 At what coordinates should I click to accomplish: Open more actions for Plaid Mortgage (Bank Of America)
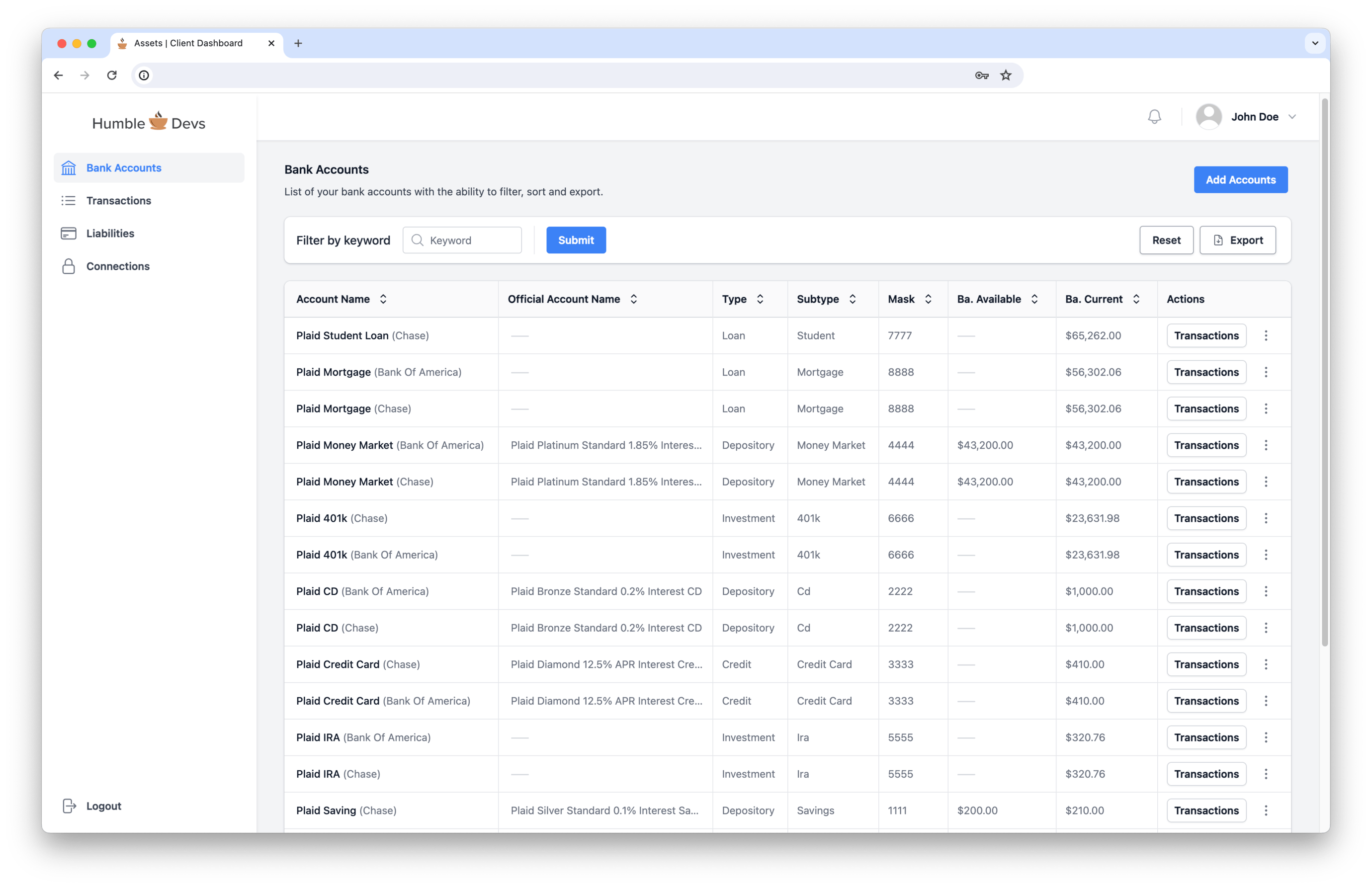(x=1266, y=372)
